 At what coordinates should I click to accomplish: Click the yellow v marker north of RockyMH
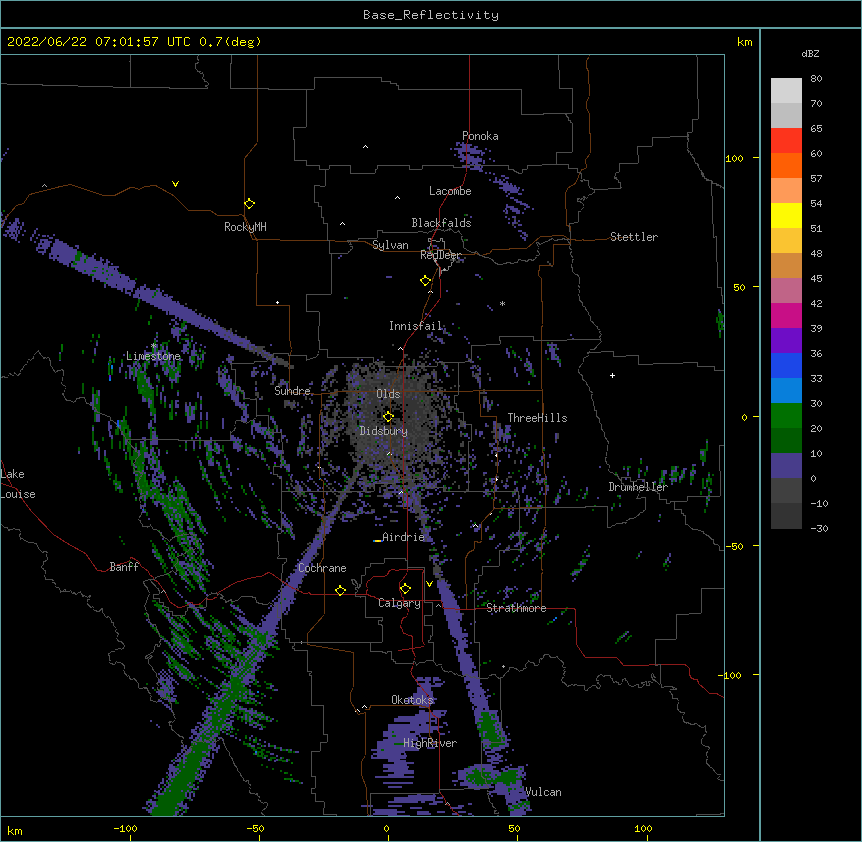(175, 184)
